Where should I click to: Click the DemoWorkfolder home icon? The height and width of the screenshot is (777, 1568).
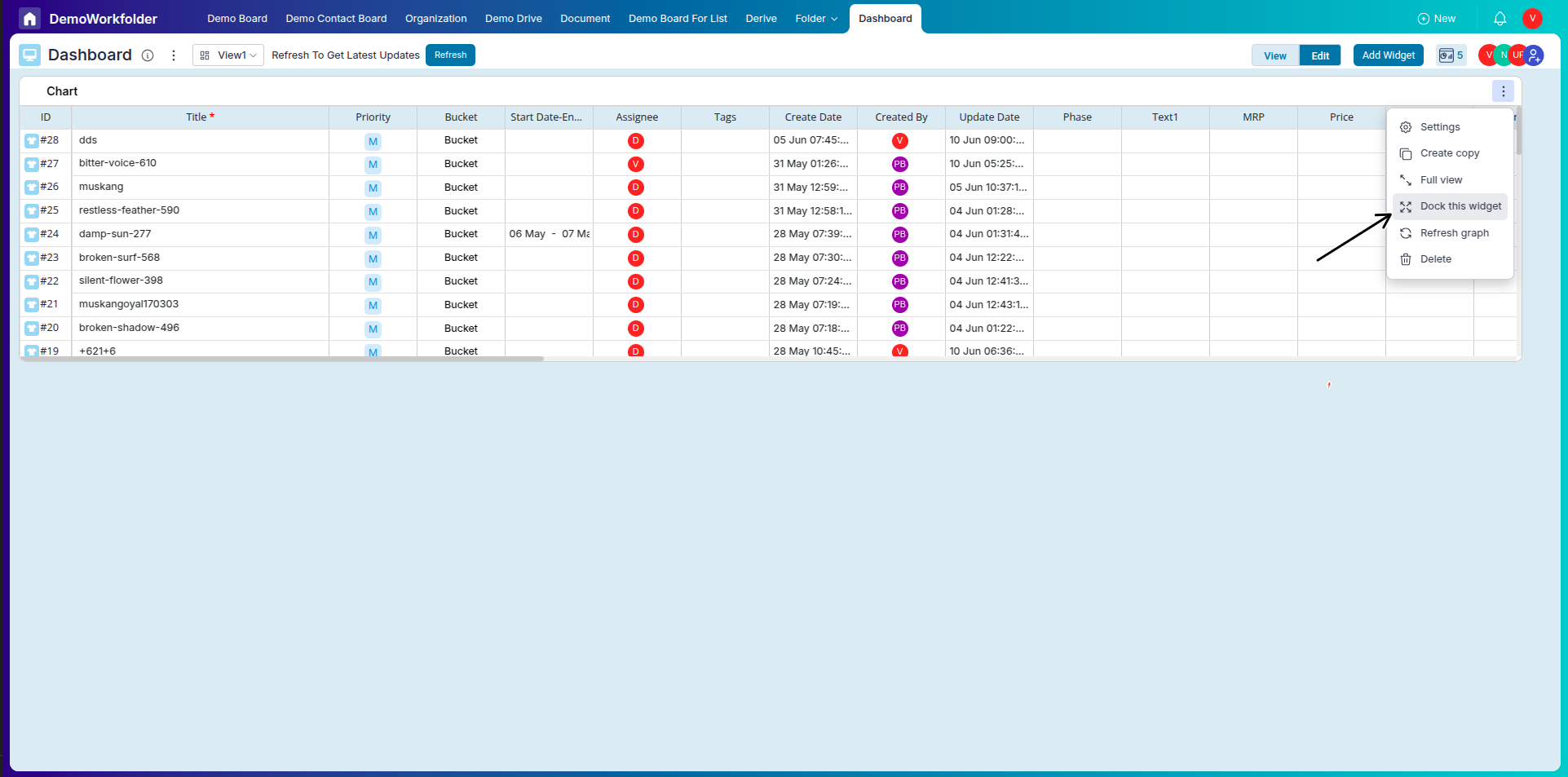29,18
